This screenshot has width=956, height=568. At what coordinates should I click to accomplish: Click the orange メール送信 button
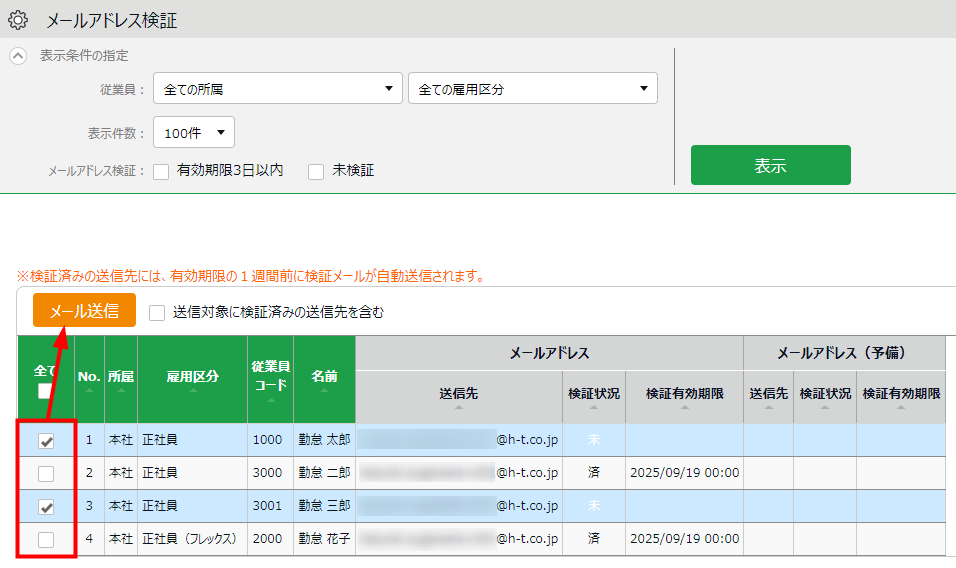click(84, 310)
